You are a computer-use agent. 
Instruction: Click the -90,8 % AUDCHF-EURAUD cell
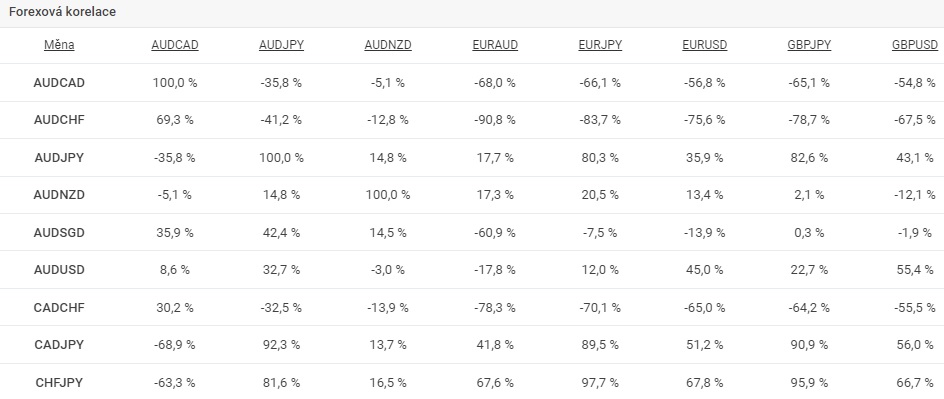click(x=495, y=120)
